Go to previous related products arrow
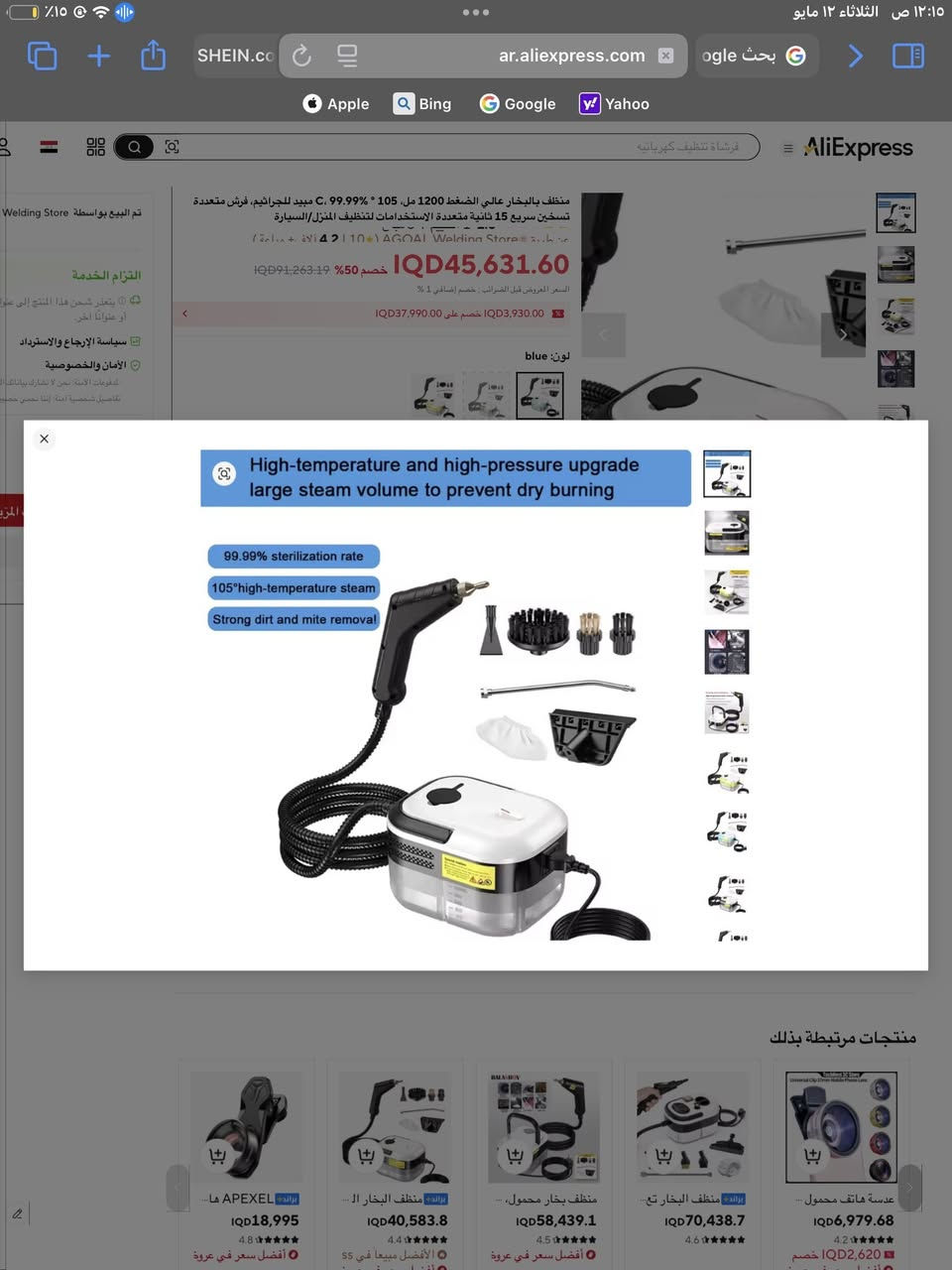This screenshot has height=1270, width=952. point(178,1187)
